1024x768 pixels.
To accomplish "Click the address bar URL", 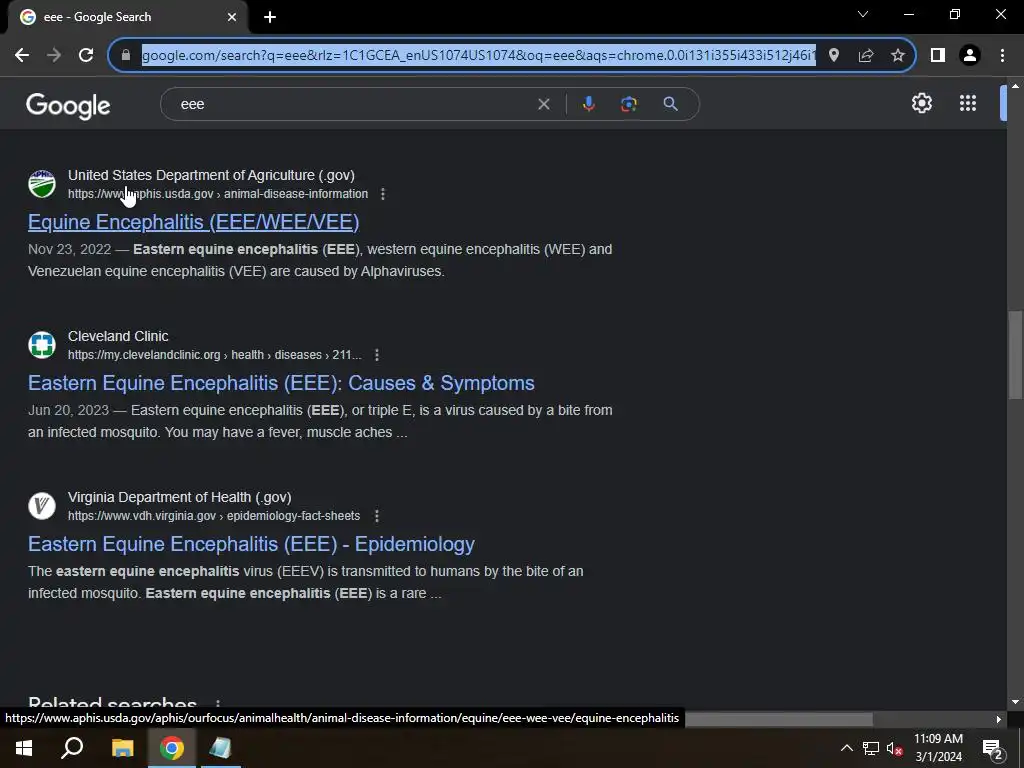I will (478, 56).
